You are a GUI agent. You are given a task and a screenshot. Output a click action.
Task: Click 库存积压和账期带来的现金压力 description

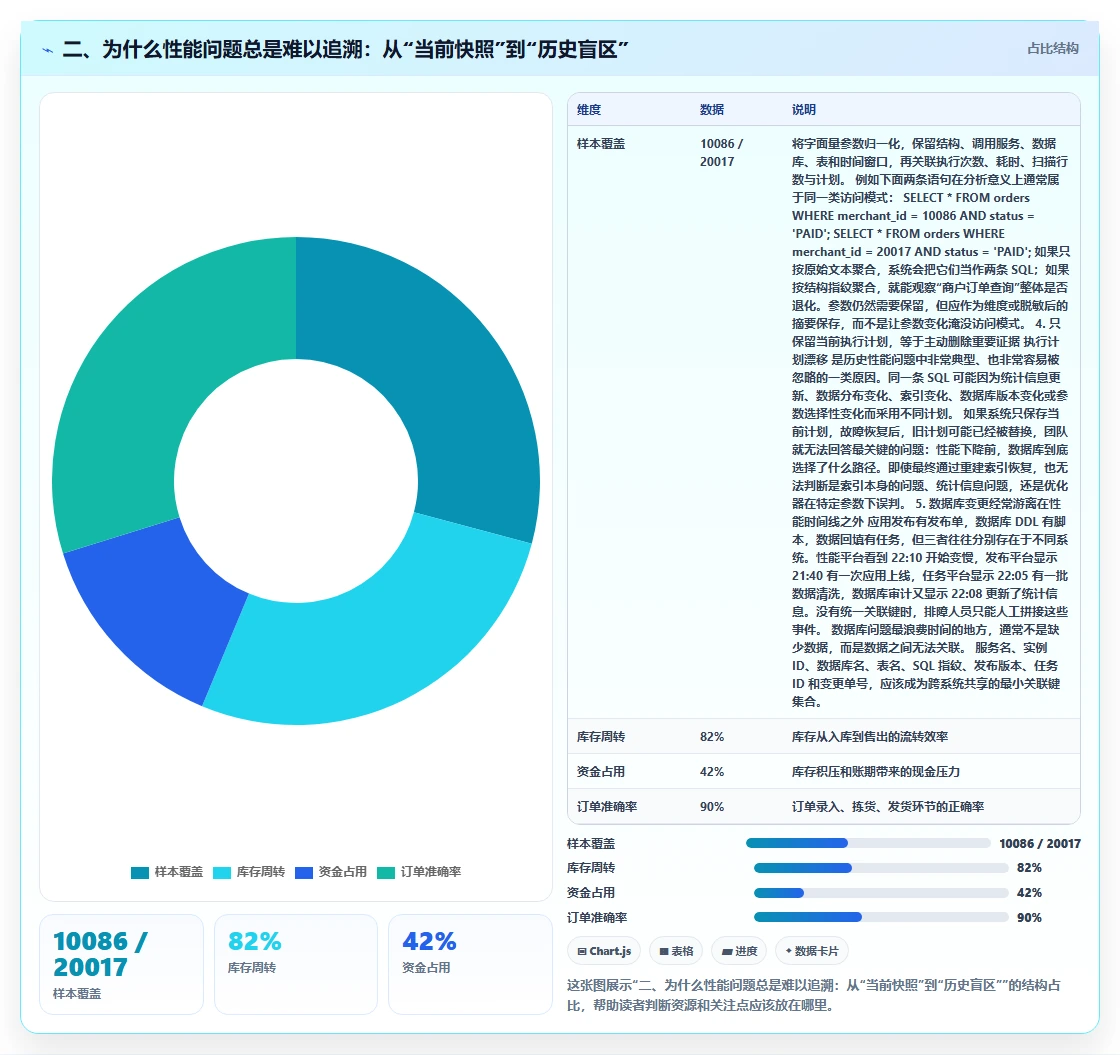pos(876,771)
